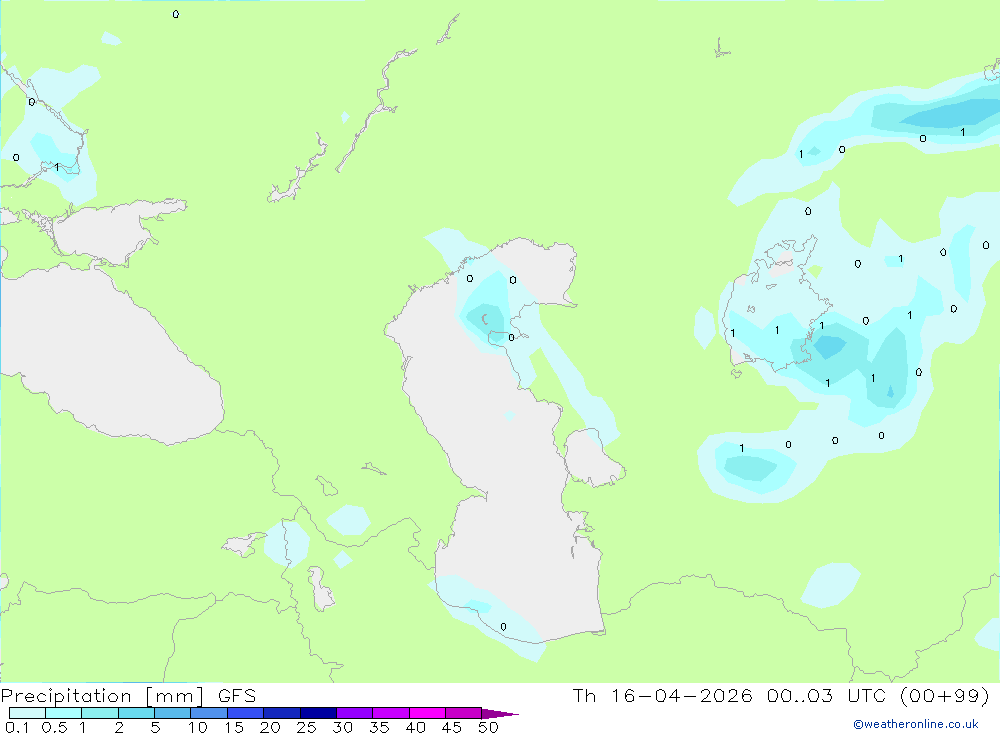Pick the 15–20 mm royal blue swatch

pos(246,713)
